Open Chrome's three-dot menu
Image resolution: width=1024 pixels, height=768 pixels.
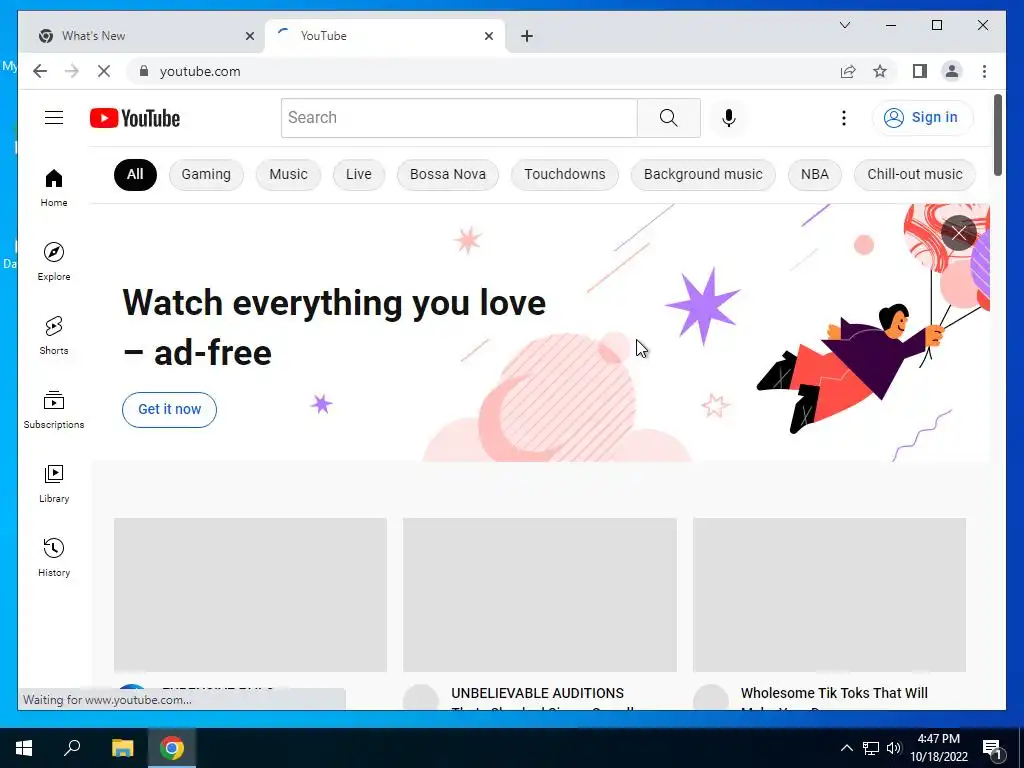[x=984, y=71]
